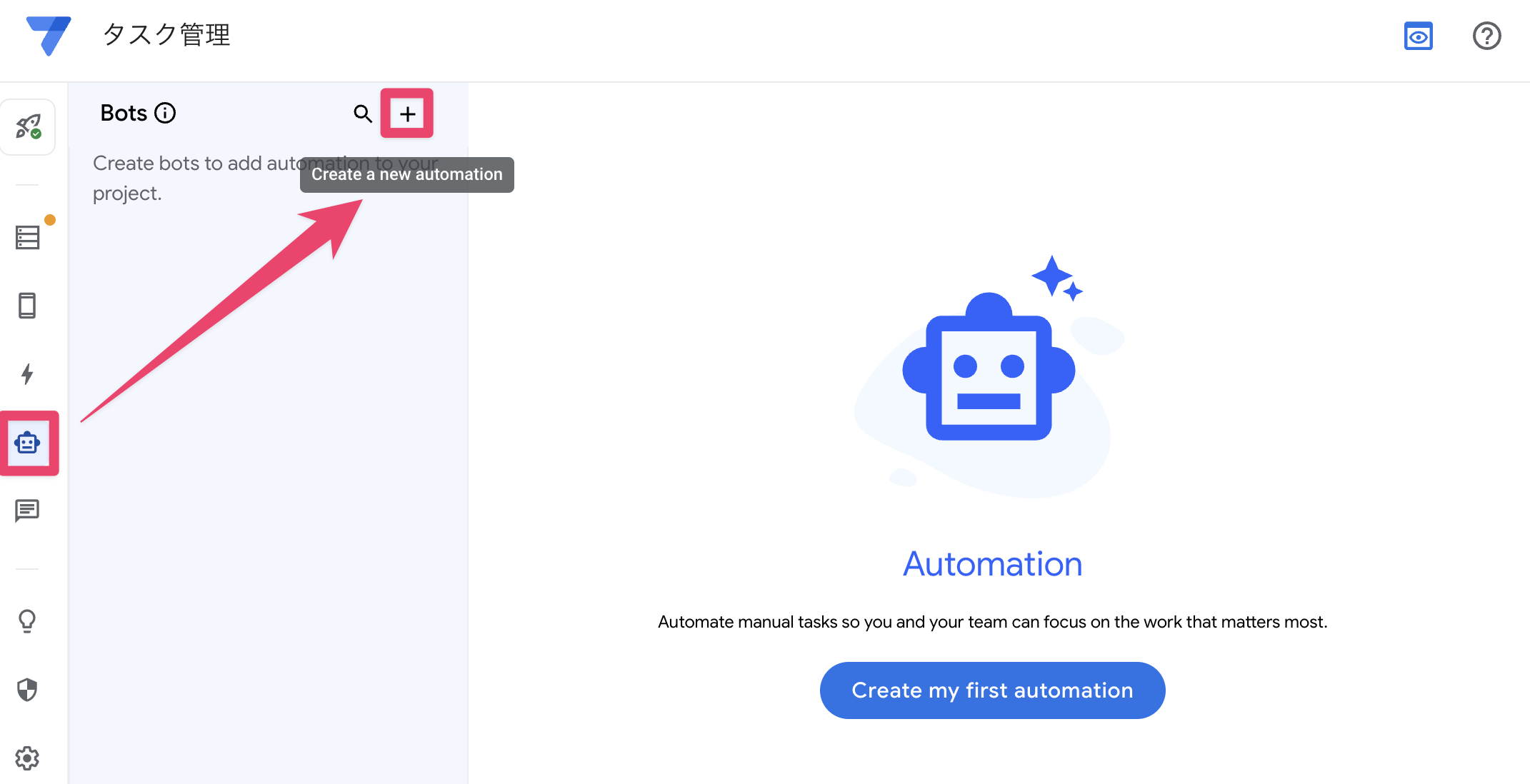
Task: Click the search magnifier in Bots panel
Action: pos(363,114)
